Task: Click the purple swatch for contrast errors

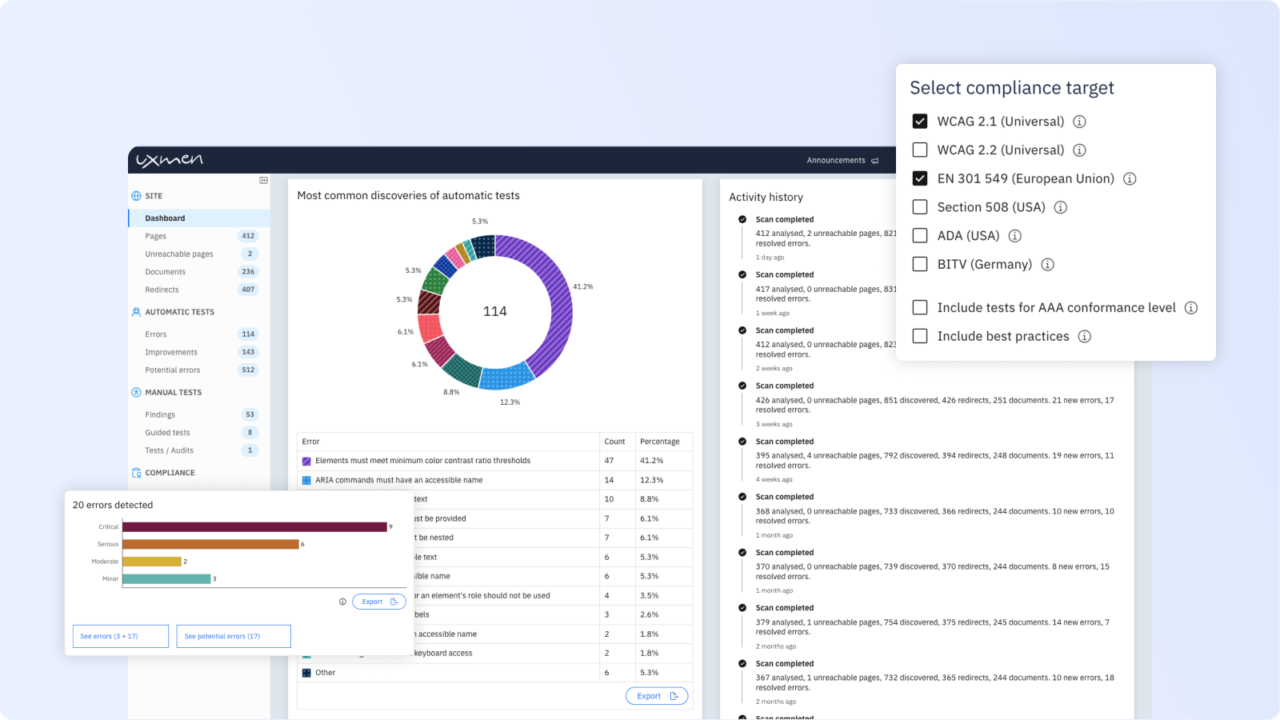Action: [307, 461]
